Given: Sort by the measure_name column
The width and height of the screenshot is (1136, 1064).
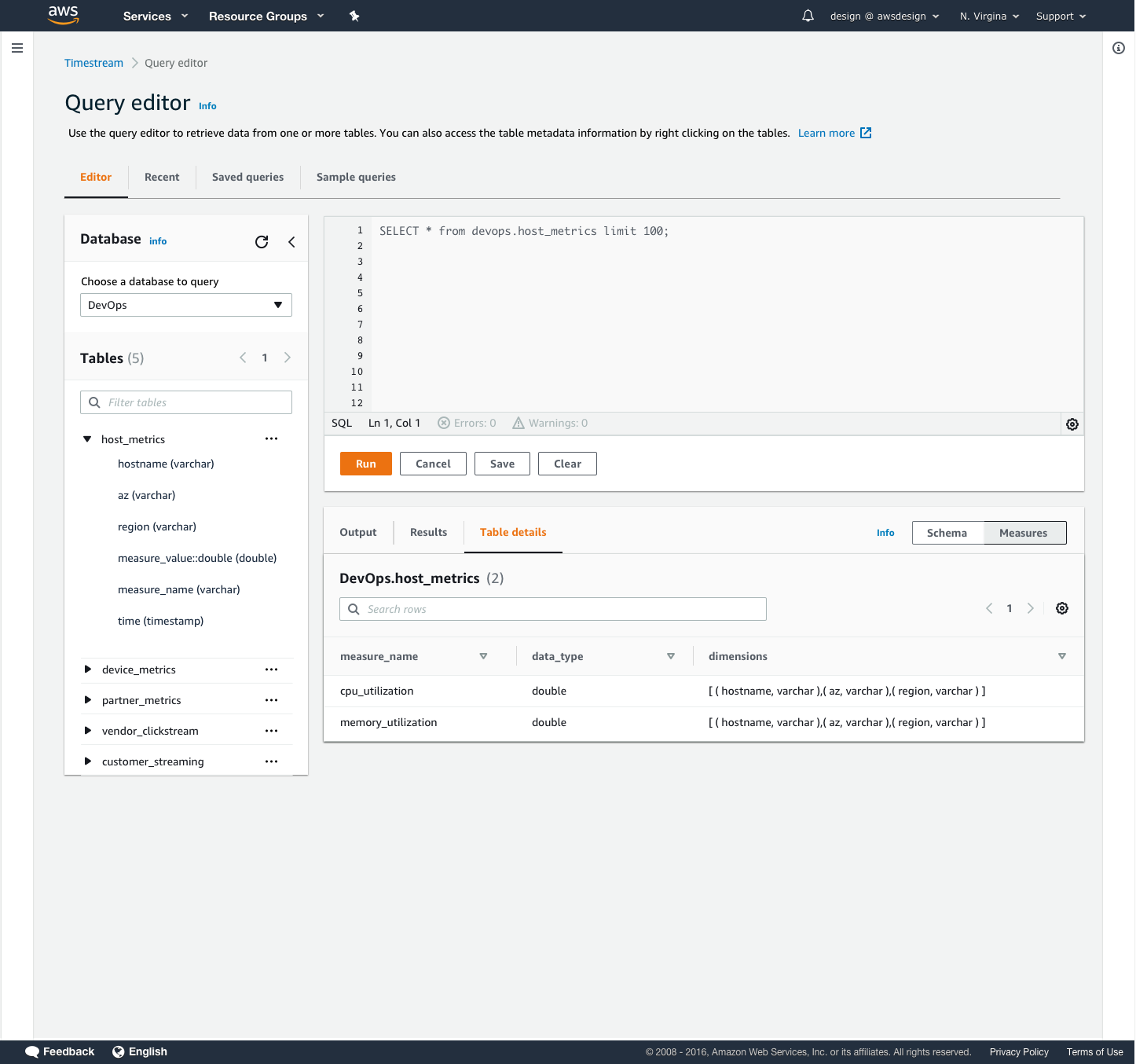Looking at the screenshot, I should pos(483,656).
